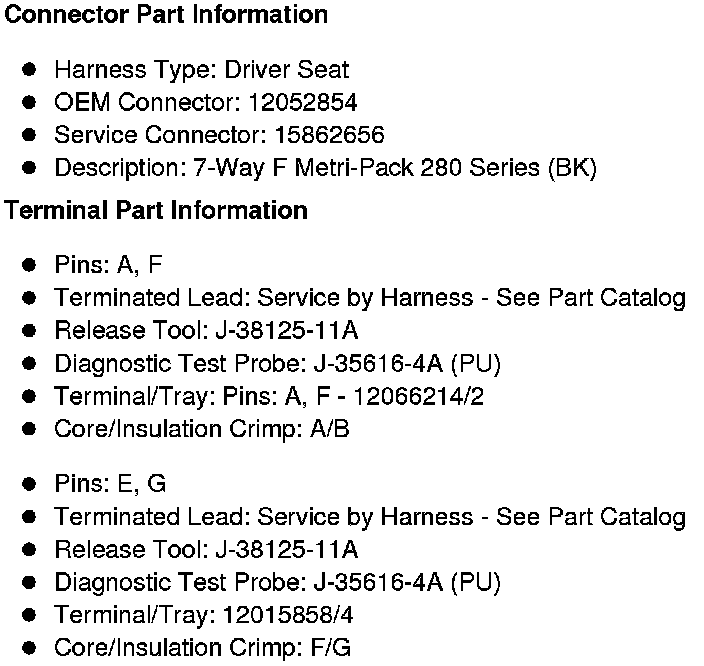
Task: Select first Diagnostic Test Probe J-35616-4A line
Action: pos(277,364)
